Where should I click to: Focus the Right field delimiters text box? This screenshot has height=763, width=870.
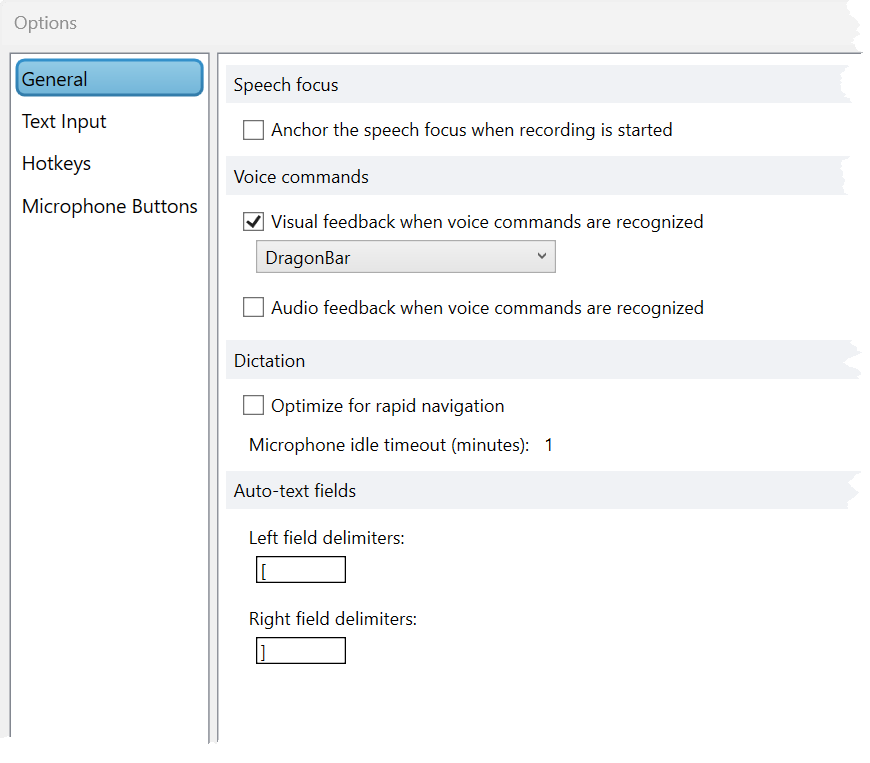click(301, 652)
